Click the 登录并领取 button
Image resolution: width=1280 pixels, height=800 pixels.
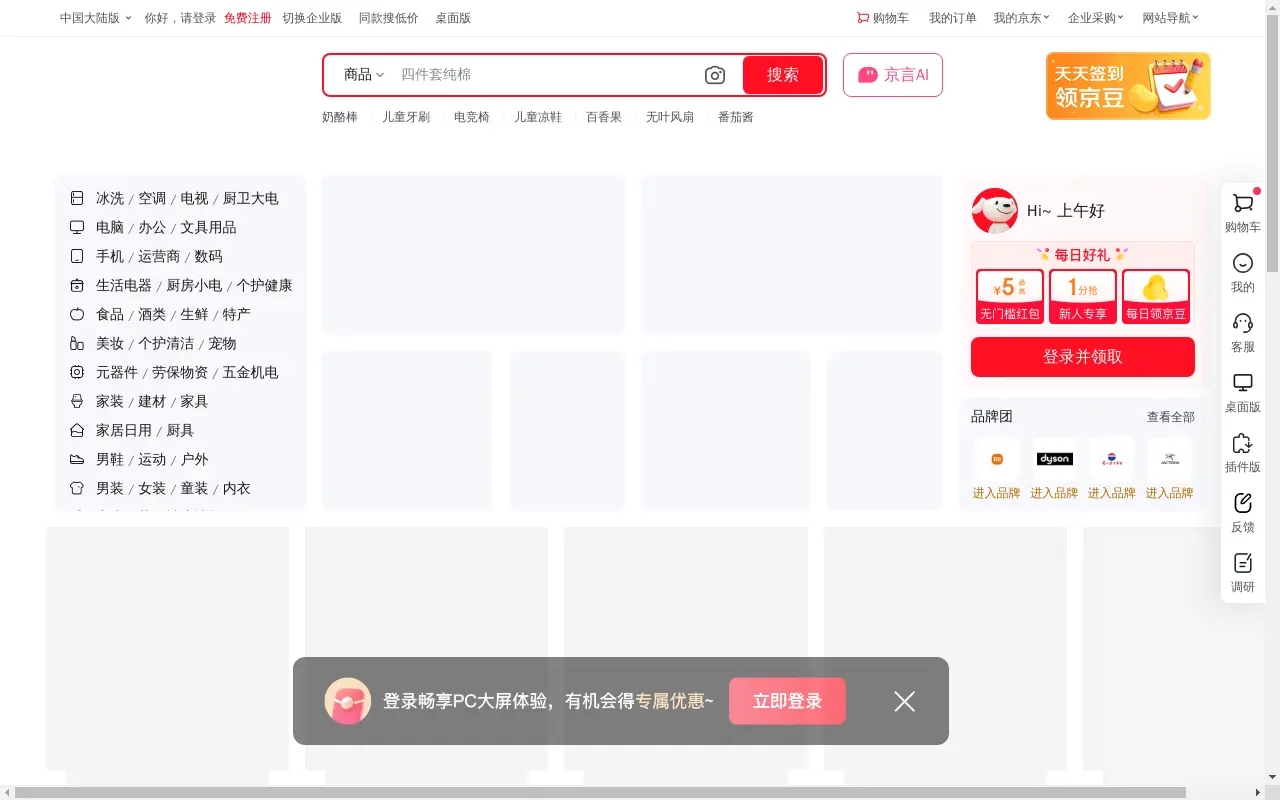point(1083,357)
